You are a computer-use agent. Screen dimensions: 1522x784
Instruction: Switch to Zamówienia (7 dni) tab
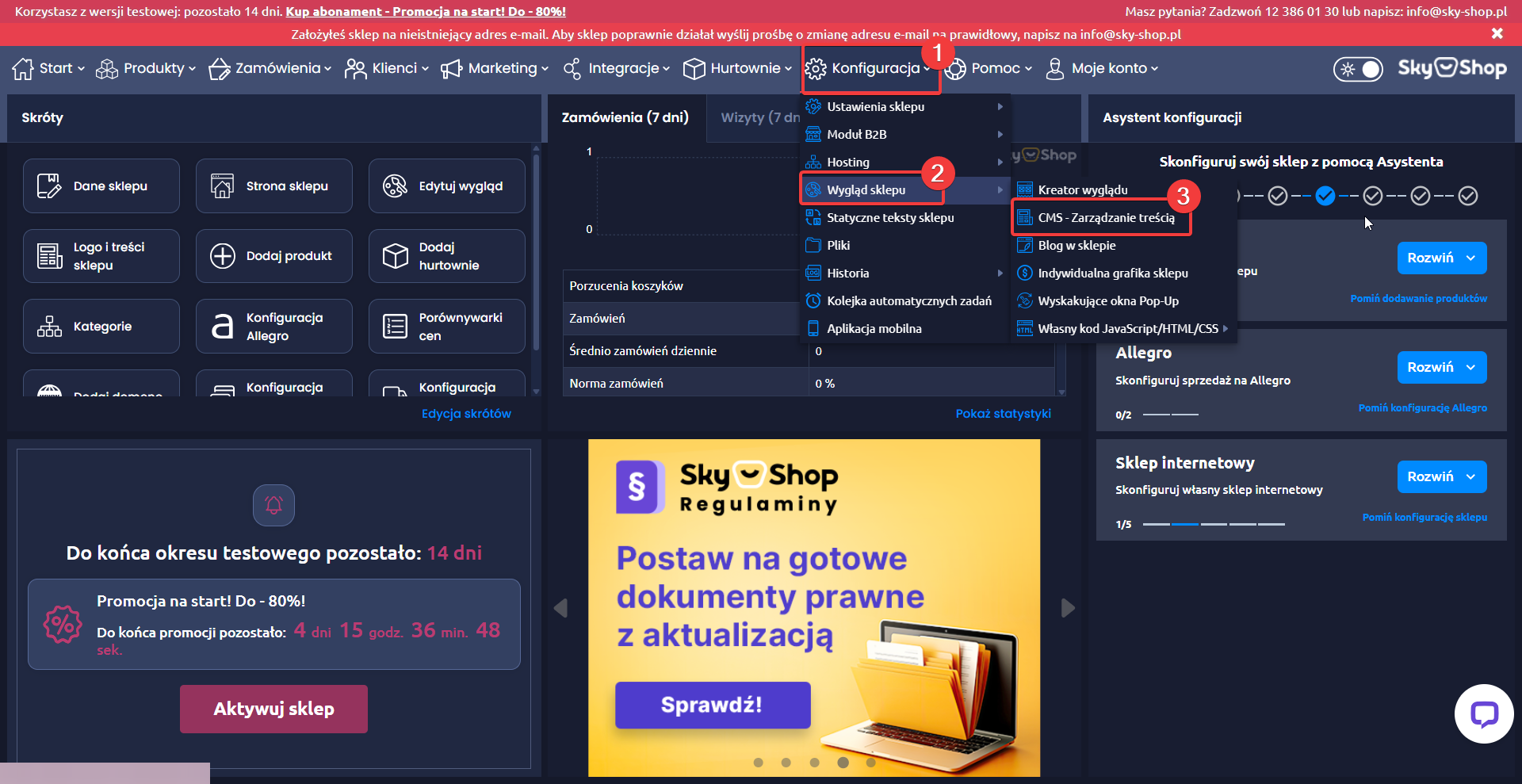[x=625, y=117]
